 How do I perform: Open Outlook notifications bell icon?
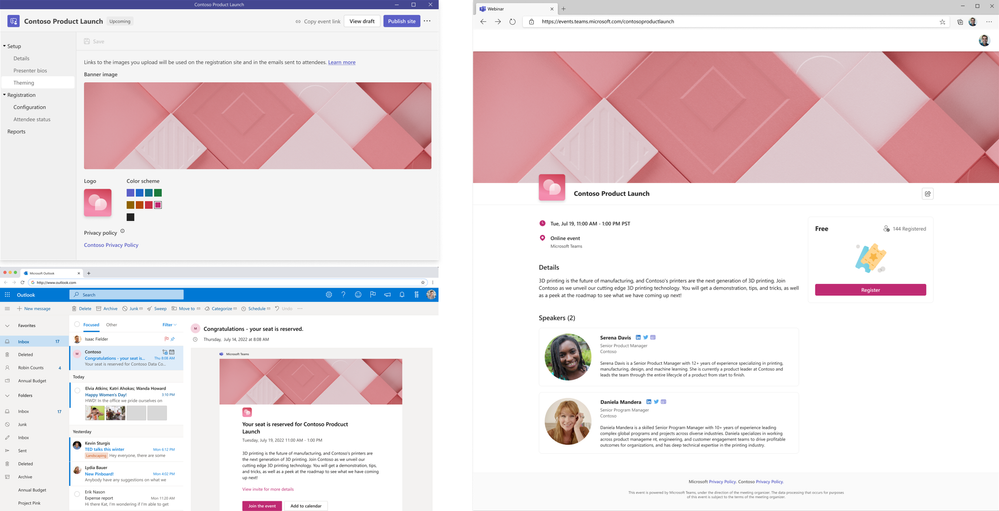point(402,294)
